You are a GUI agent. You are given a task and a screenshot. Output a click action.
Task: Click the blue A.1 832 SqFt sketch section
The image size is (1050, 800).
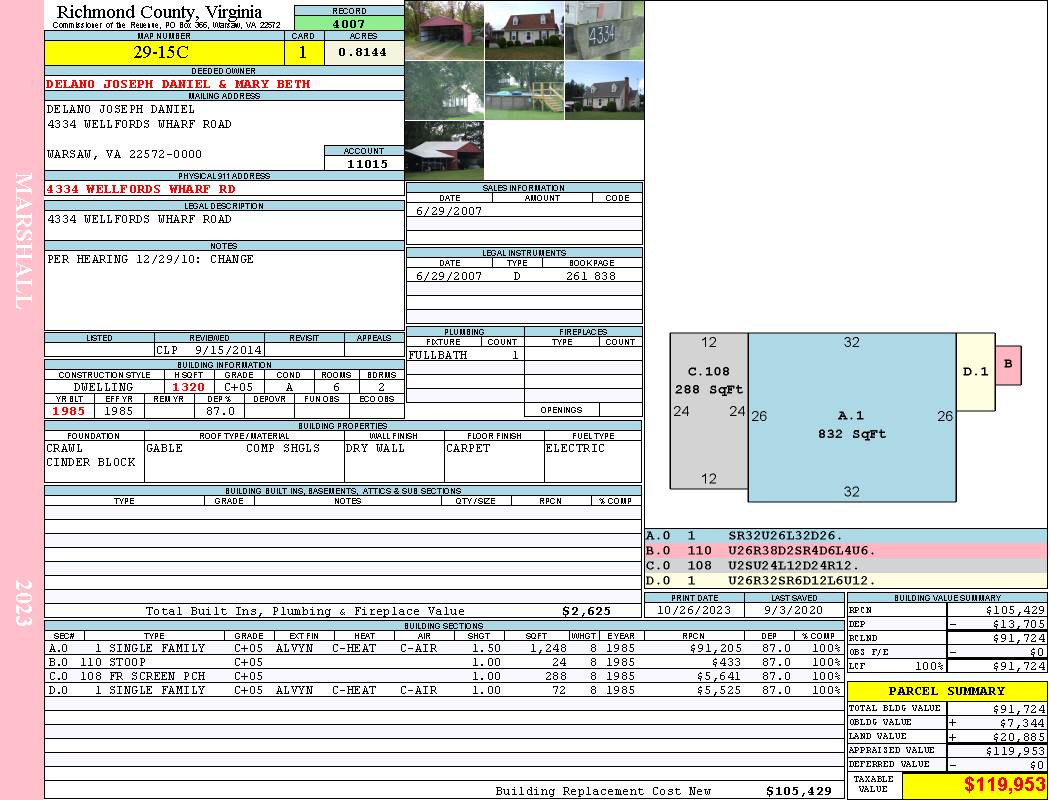851,420
